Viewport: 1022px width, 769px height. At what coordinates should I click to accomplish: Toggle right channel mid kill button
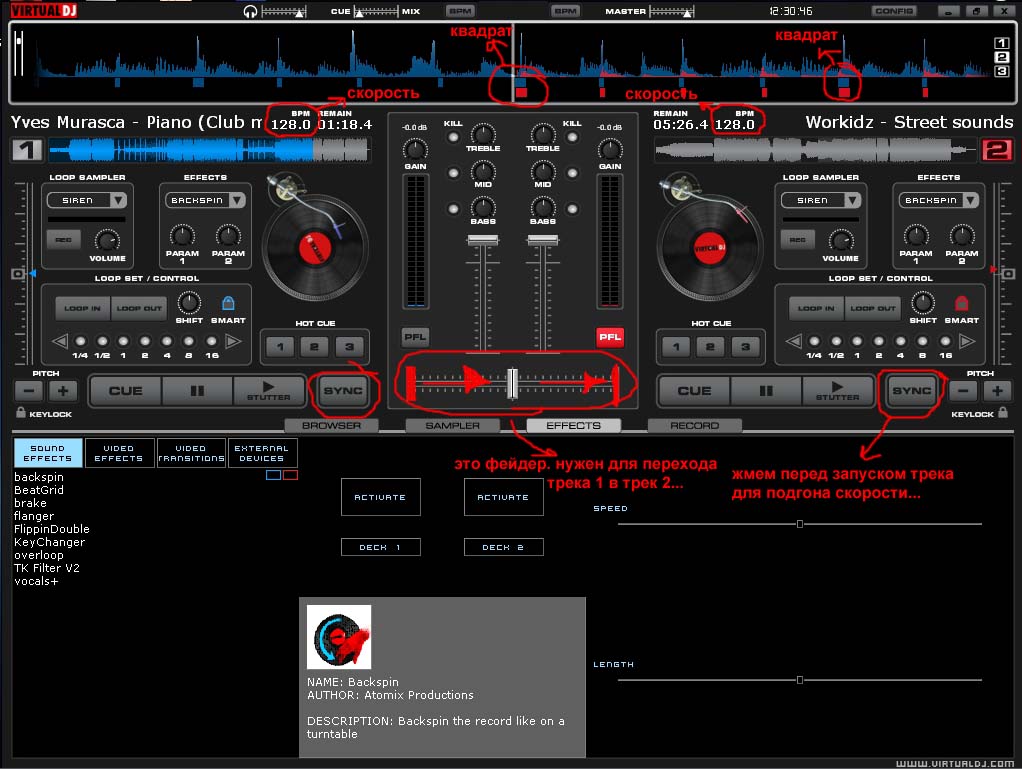pos(572,173)
